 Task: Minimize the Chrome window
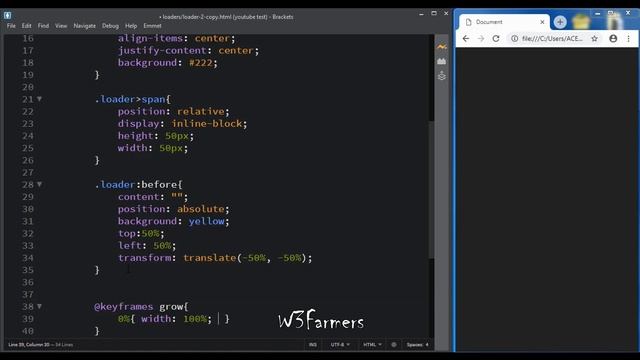click(x=598, y=13)
